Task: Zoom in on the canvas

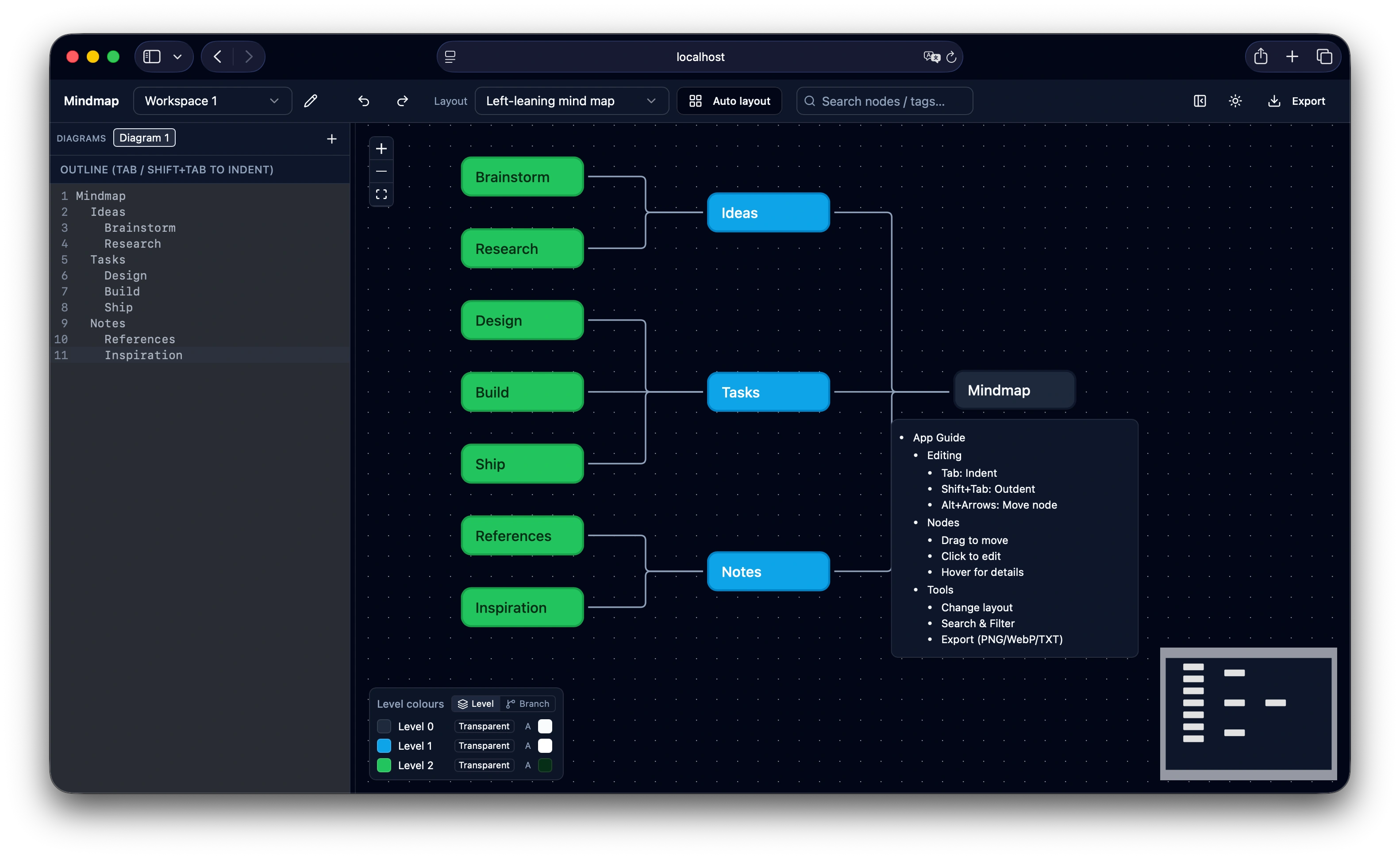Action: pos(381,149)
